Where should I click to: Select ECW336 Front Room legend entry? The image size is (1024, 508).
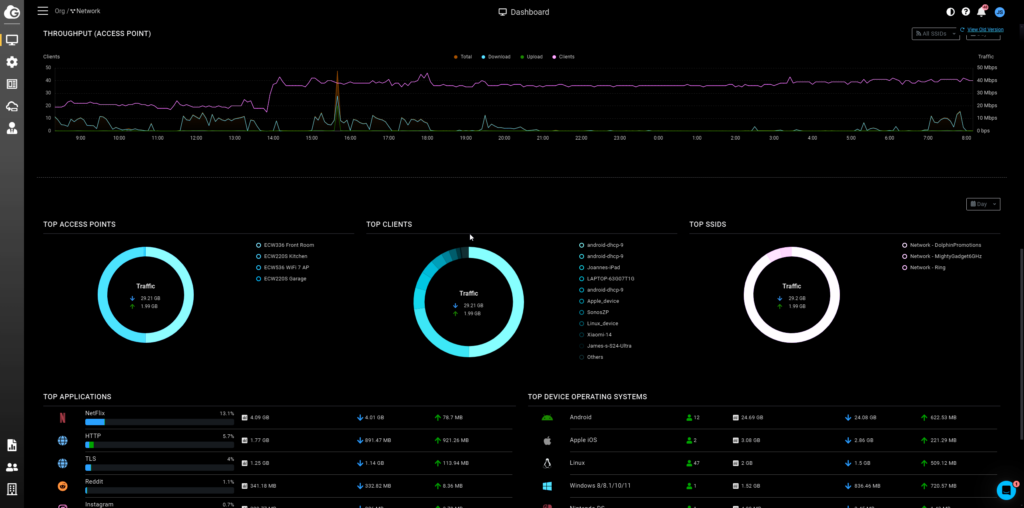point(287,245)
